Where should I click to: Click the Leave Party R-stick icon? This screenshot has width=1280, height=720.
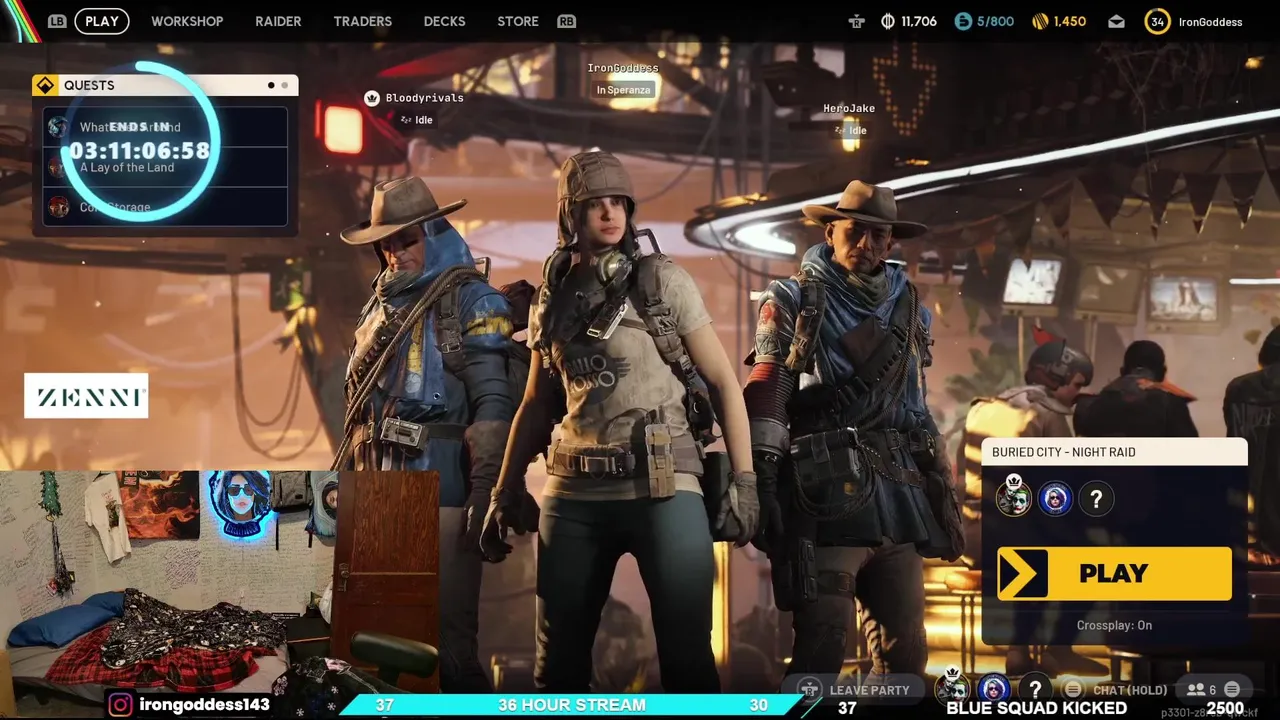pos(810,689)
